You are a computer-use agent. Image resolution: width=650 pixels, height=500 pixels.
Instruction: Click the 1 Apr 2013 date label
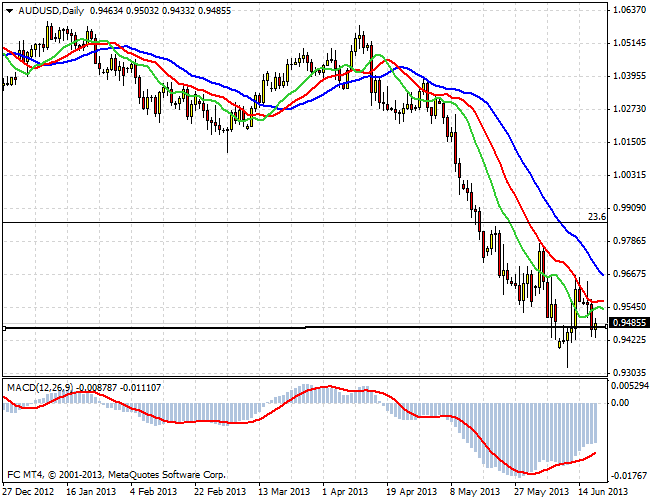click(x=346, y=492)
